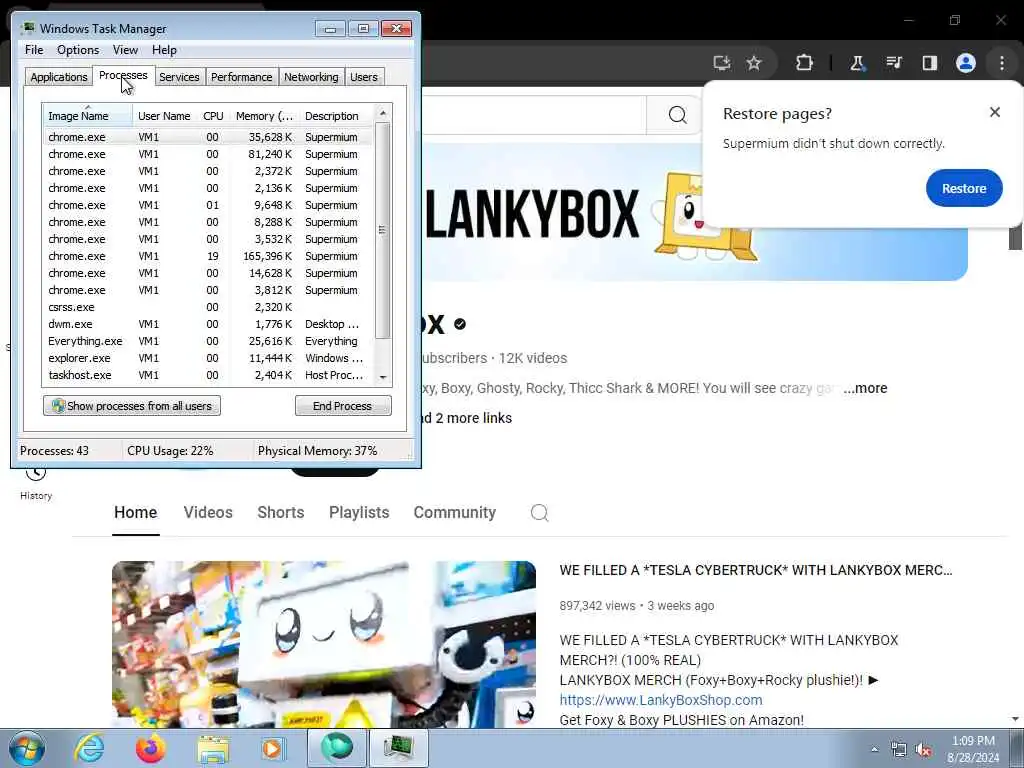The width and height of the screenshot is (1024, 768).
Task: Click the install app icon in address bar
Action: click(x=722, y=63)
